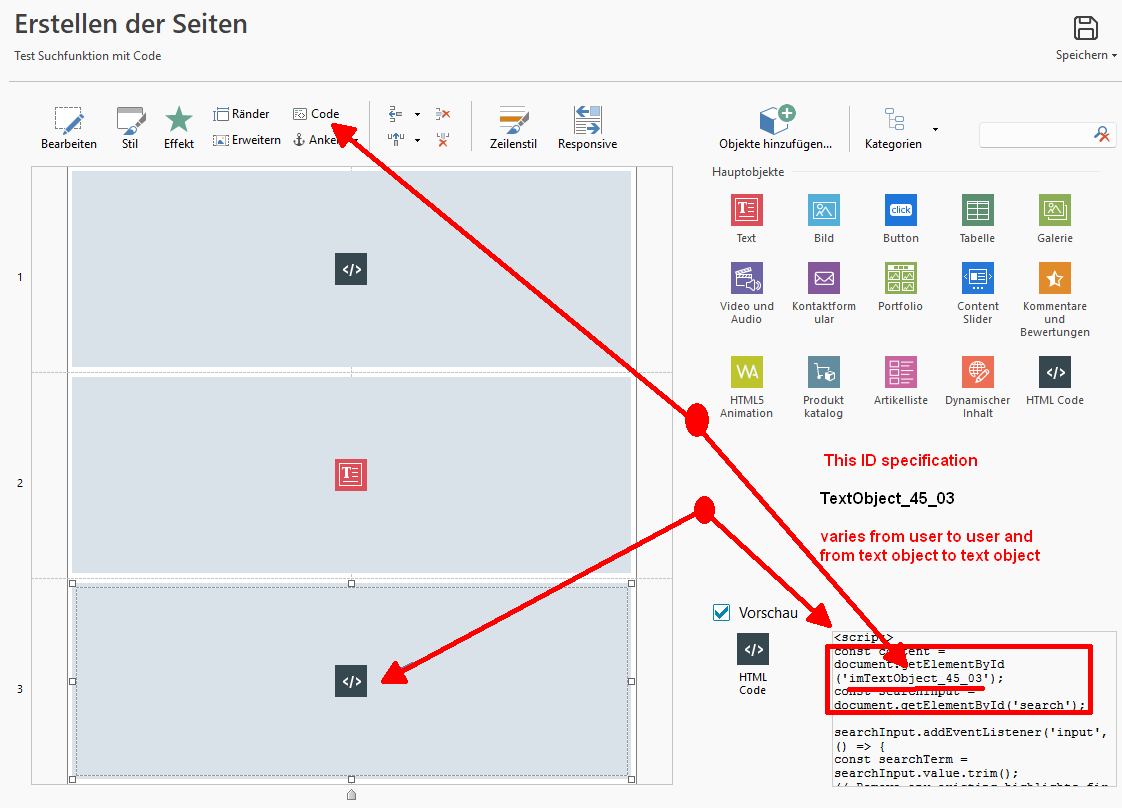Click Objekte hinzufügen button
Image resolution: width=1122 pixels, height=808 pixels.
coord(775,126)
